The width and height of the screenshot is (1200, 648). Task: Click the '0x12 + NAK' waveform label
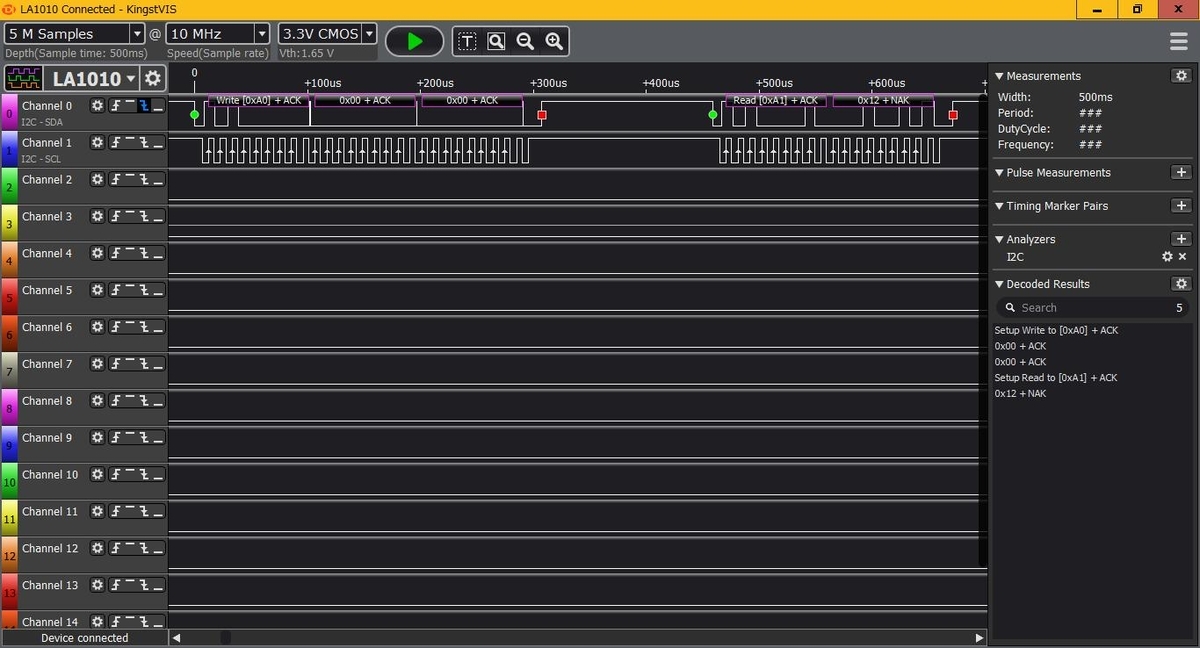coord(883,100)
